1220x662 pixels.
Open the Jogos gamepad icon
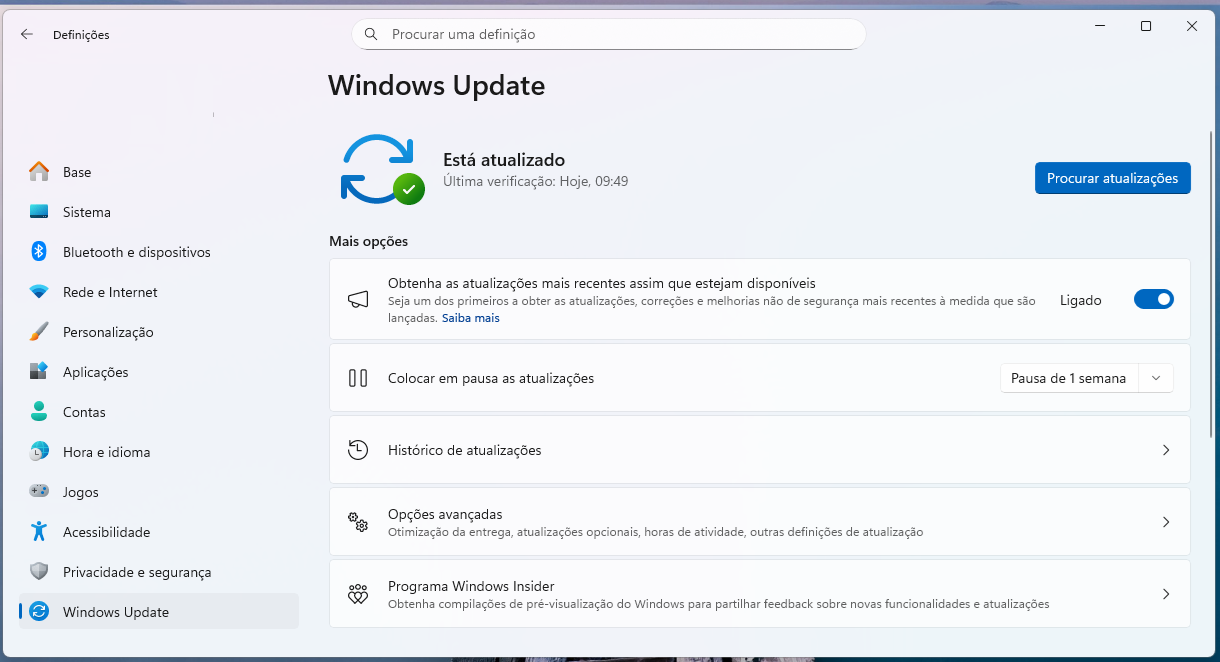click(x=39, y=492)
